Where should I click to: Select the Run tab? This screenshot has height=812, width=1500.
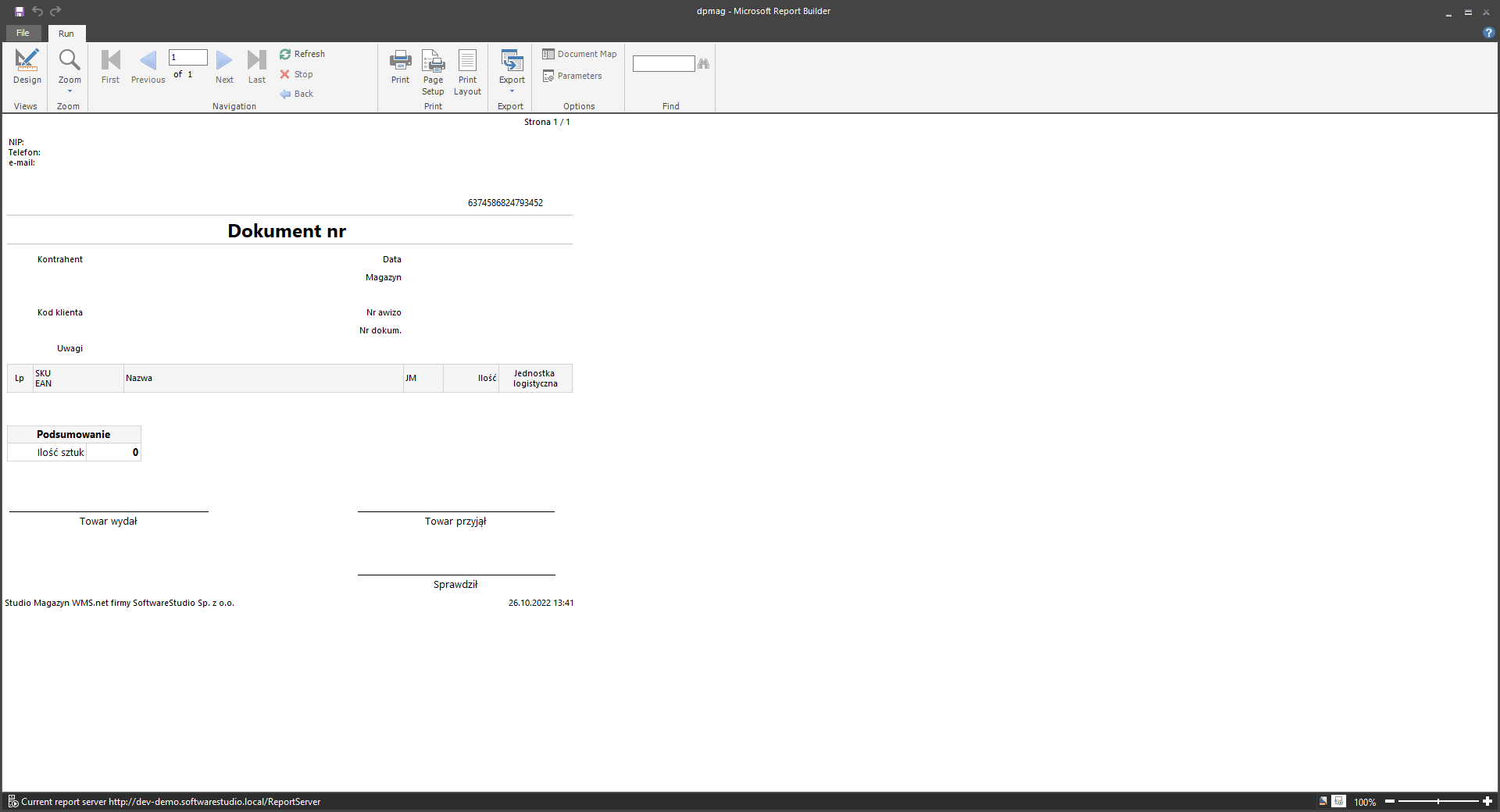click(66, 34)
